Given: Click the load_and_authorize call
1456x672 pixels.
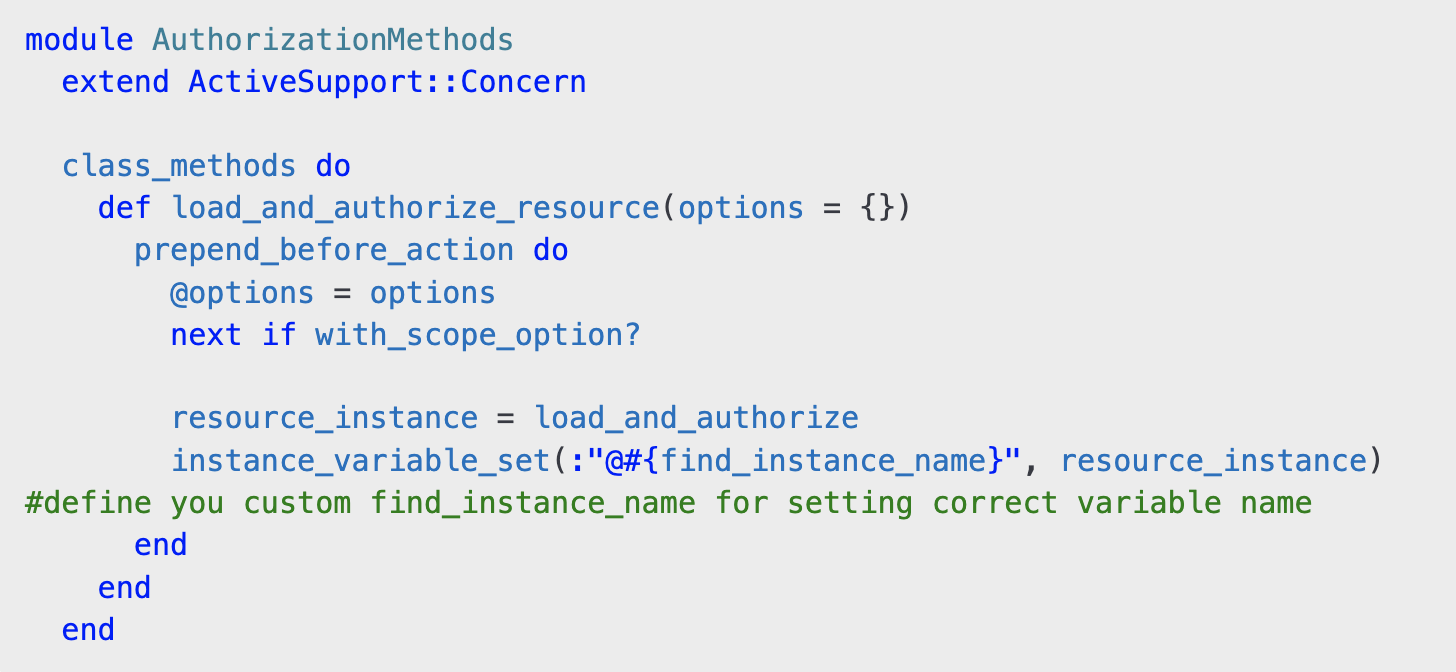Looking at the screenshot, I should click(696, 418).
